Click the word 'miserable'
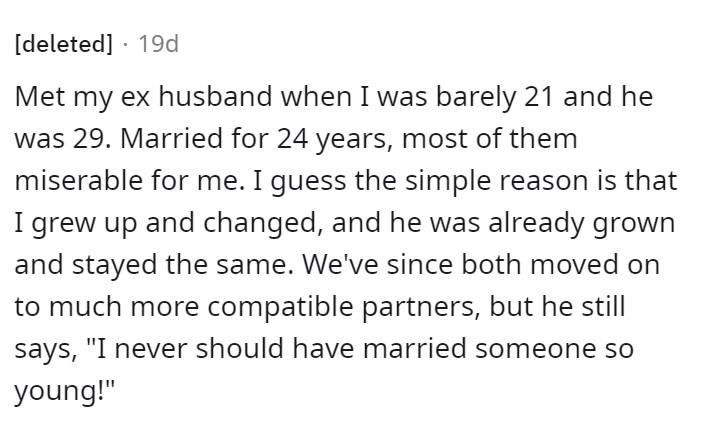706x423 pixels. [x=79, y=180]
